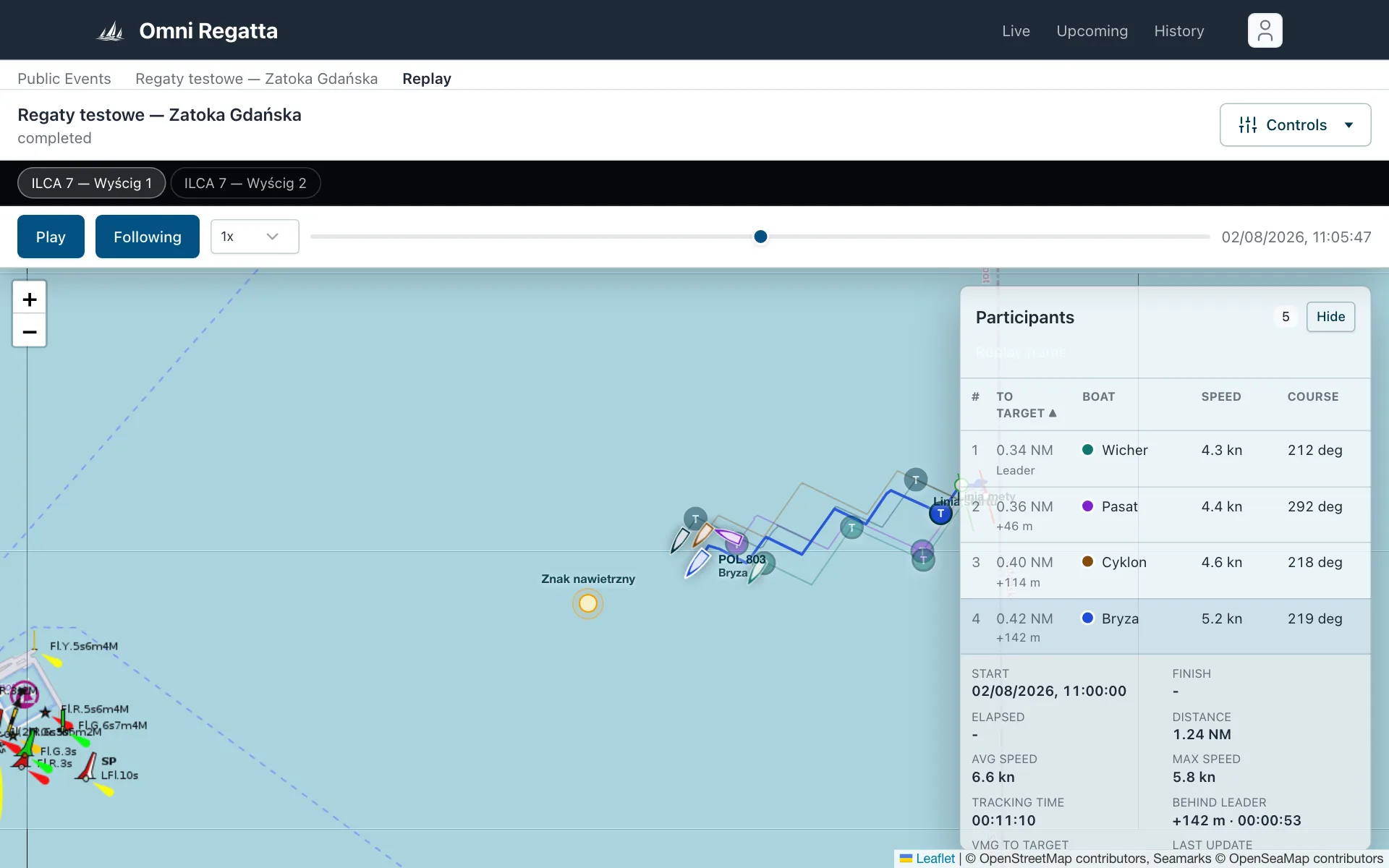
Task: Select the Cyklon participant row
Action: click(x=1165, y=571)
